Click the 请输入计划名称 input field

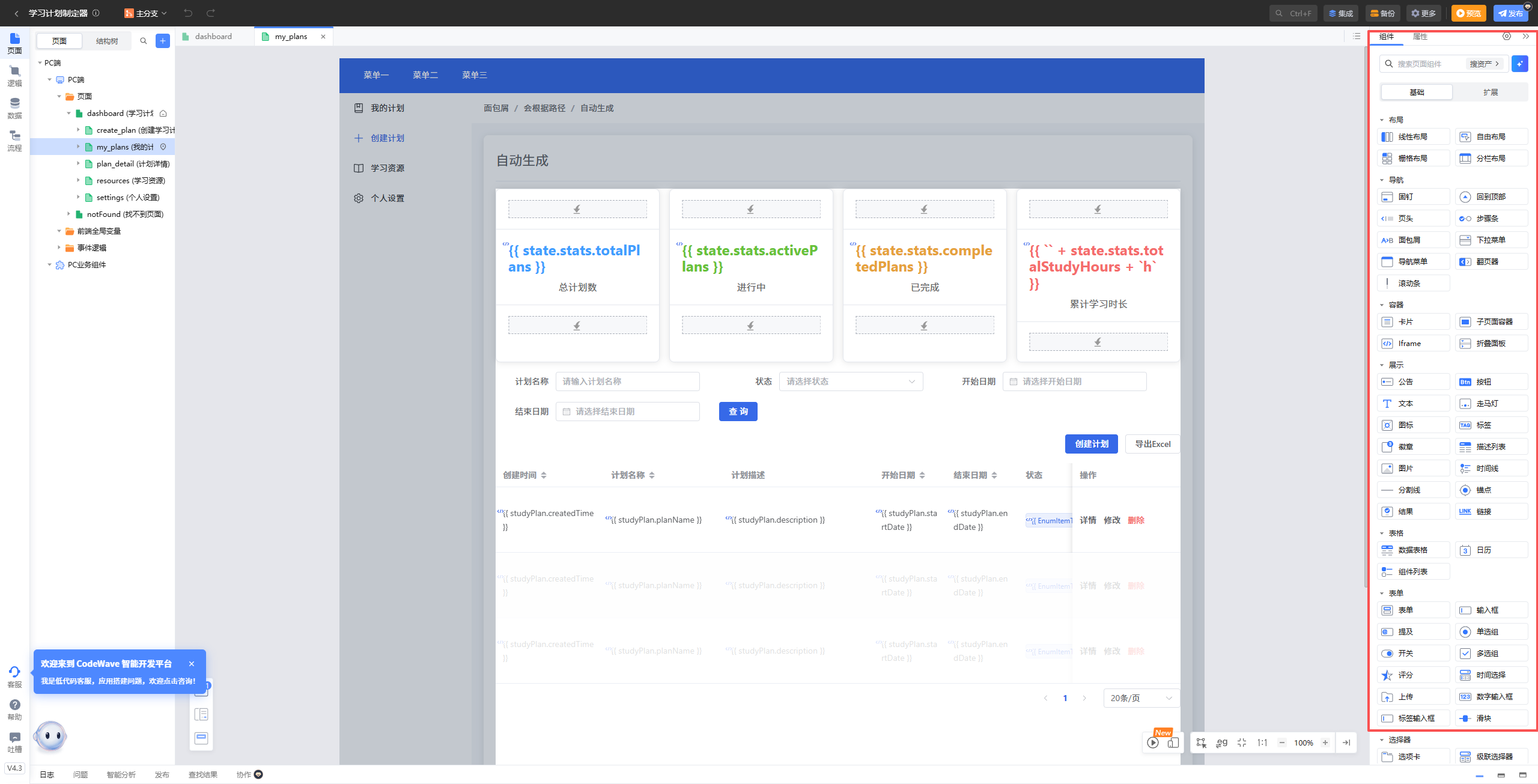pyautogui.click(x=627, y=381)
